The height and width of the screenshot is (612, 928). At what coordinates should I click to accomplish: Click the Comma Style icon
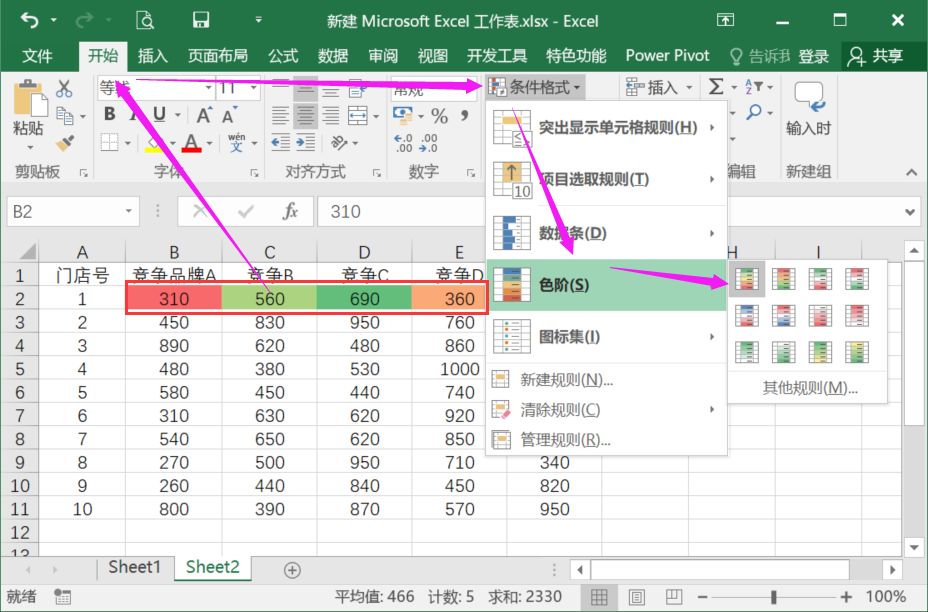coord(465,115)
